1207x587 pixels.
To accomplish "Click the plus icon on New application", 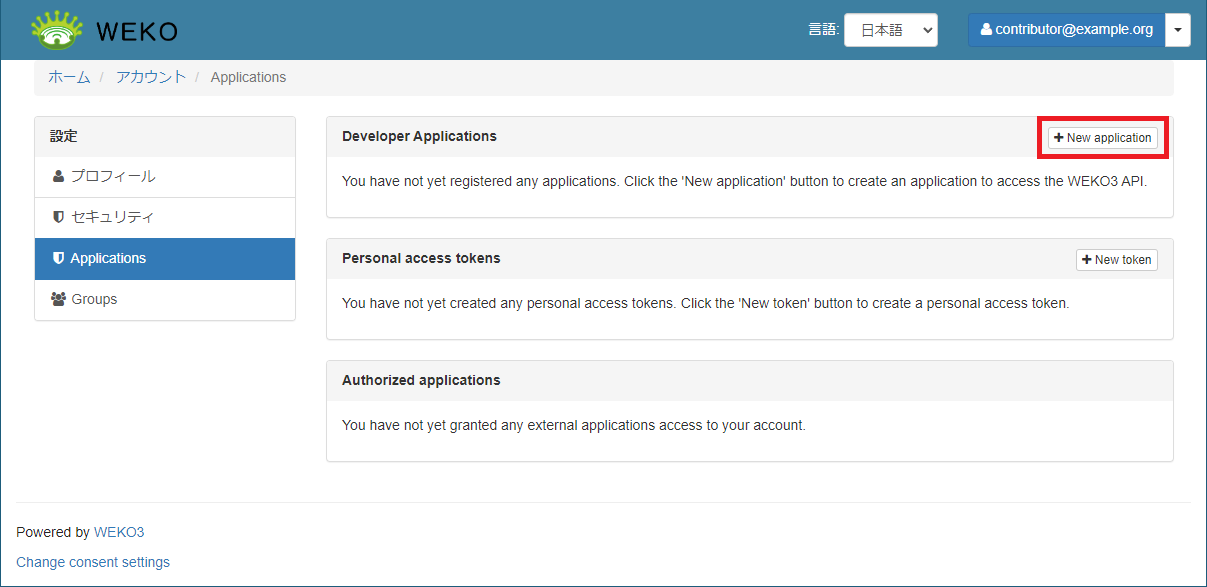I will [x=1059, y=138].
